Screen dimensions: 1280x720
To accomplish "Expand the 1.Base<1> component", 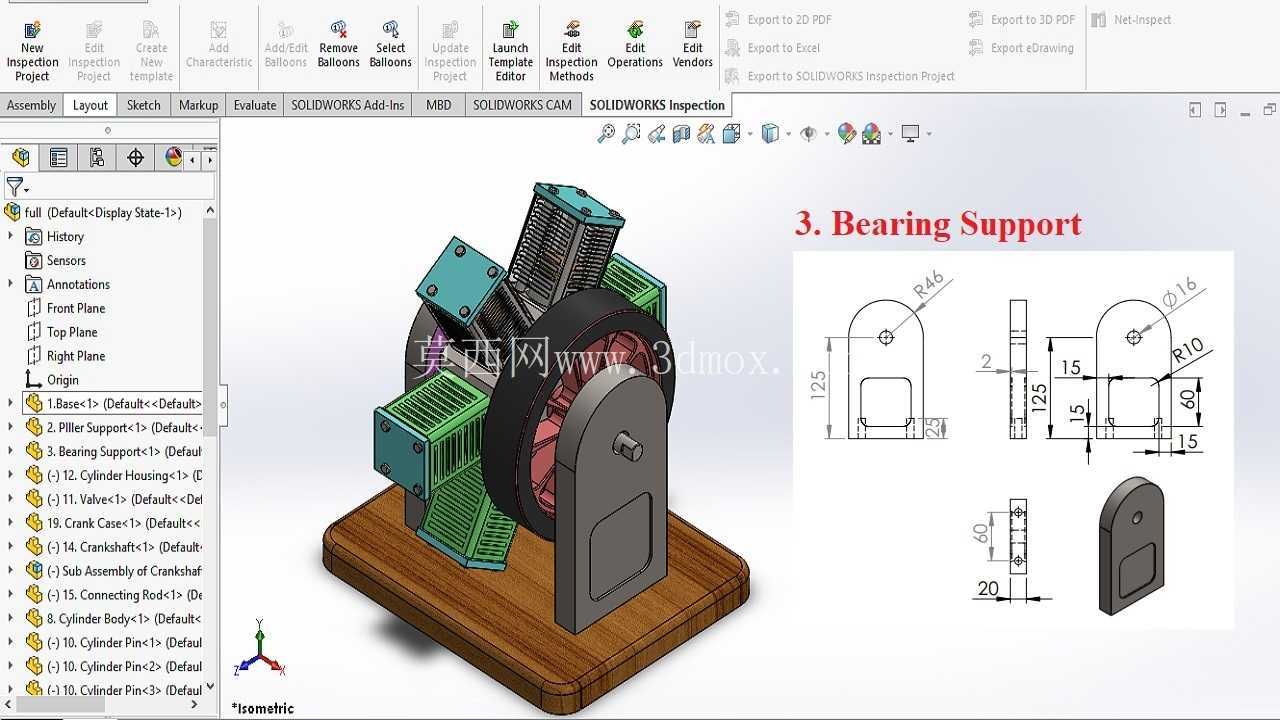I will pyautogui.click(x=11, y=403).
